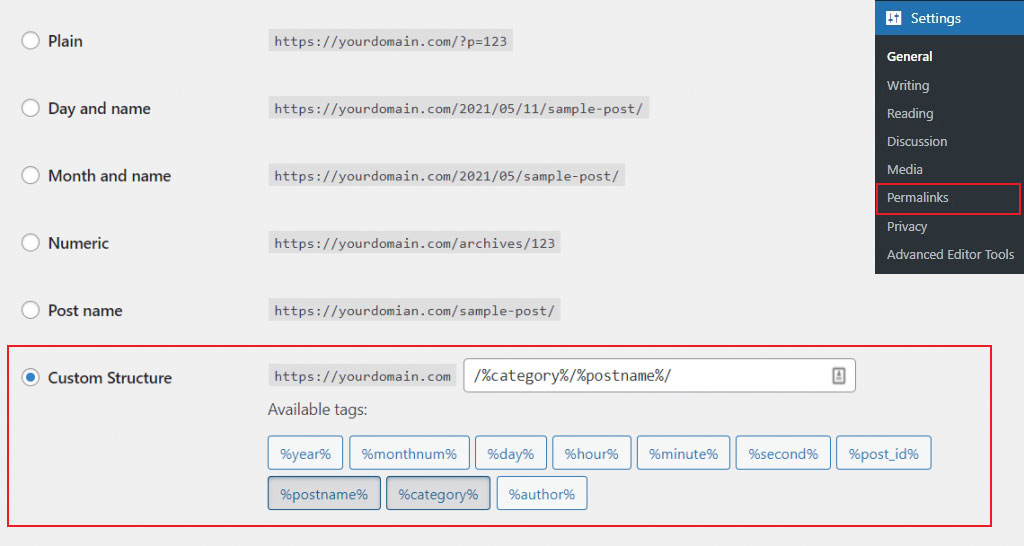The image size is (1024, 546).
Task: Insert the %monthnum% tag
Action: point(409,453)
